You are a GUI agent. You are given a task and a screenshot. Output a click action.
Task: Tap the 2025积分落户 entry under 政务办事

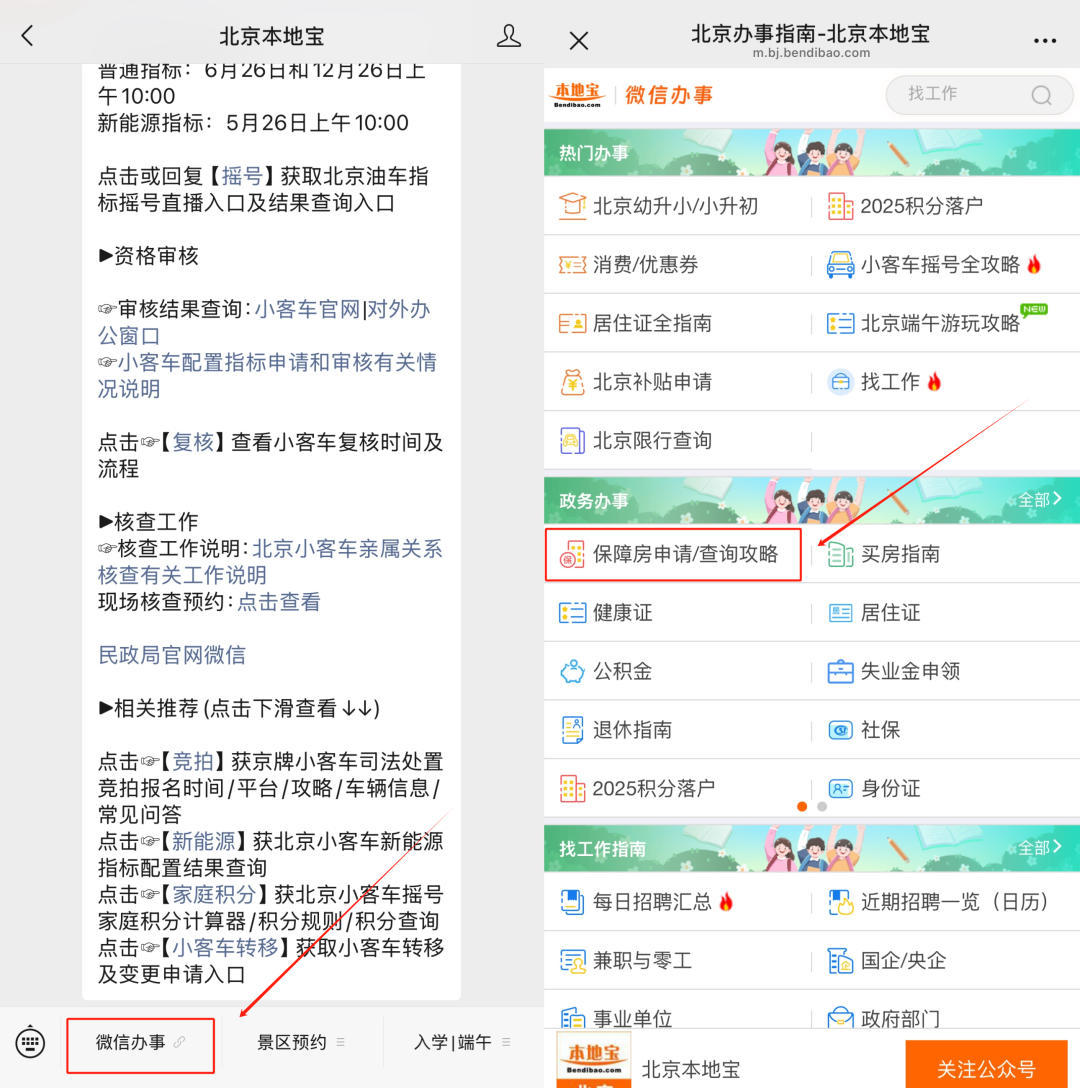point(677,788)
